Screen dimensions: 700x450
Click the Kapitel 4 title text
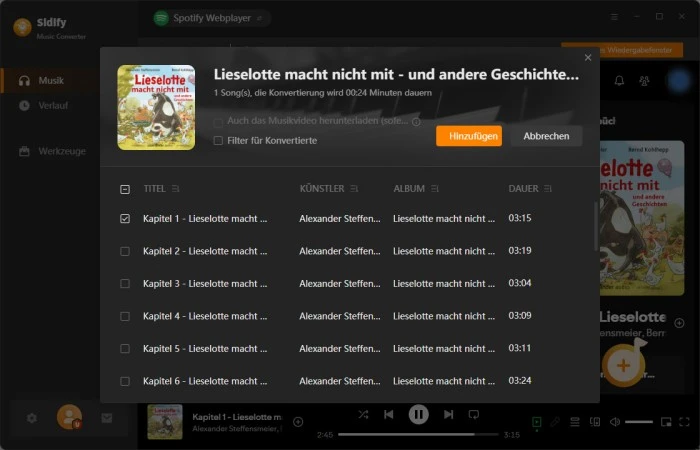point(205,316)
